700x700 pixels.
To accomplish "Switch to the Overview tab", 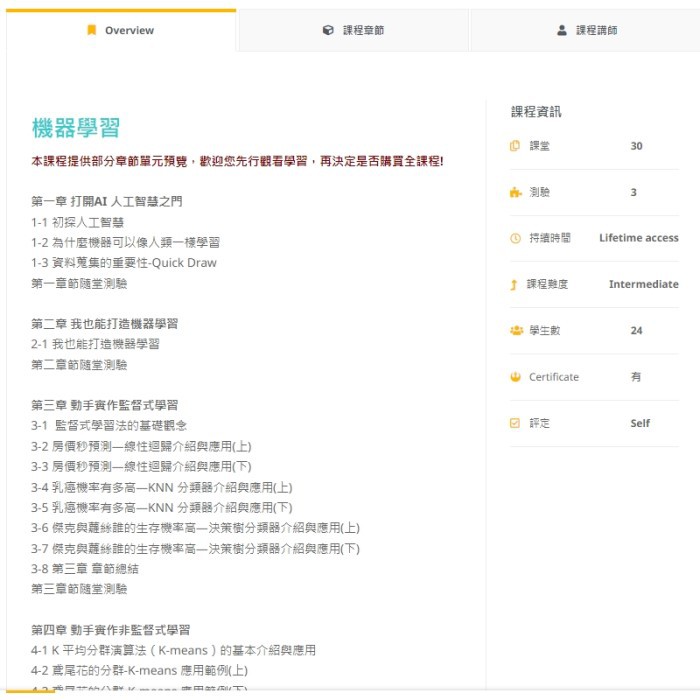I will pyautogui.click(x=121, y=30).
